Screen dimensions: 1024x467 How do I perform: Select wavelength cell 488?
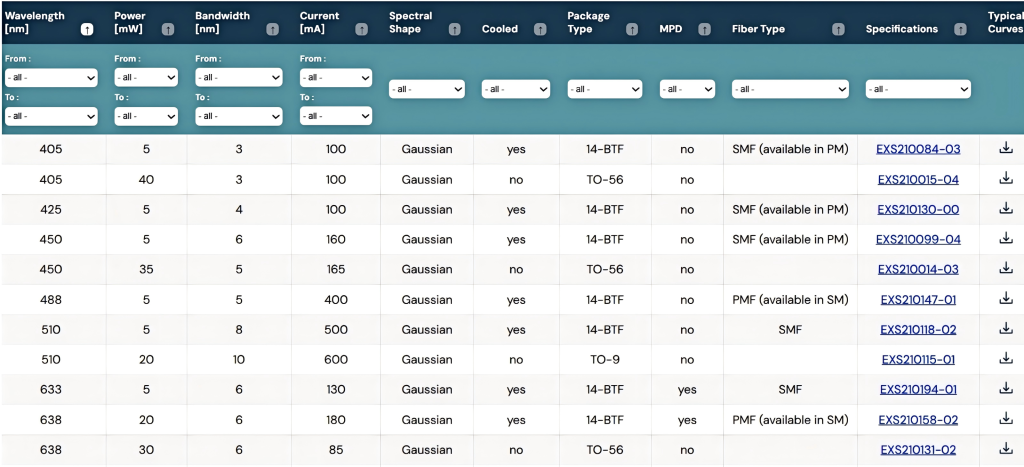click(x=51, y=300)
